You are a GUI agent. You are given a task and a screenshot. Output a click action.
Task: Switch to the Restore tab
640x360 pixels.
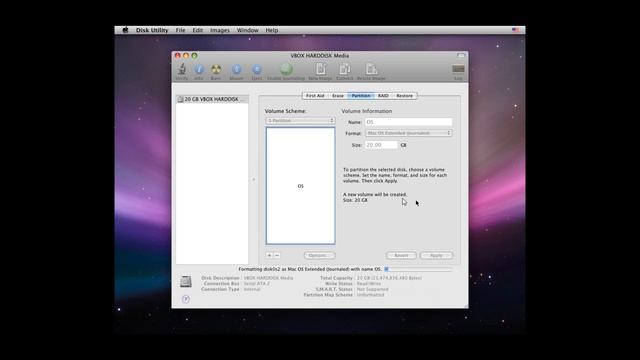[404, 96]
